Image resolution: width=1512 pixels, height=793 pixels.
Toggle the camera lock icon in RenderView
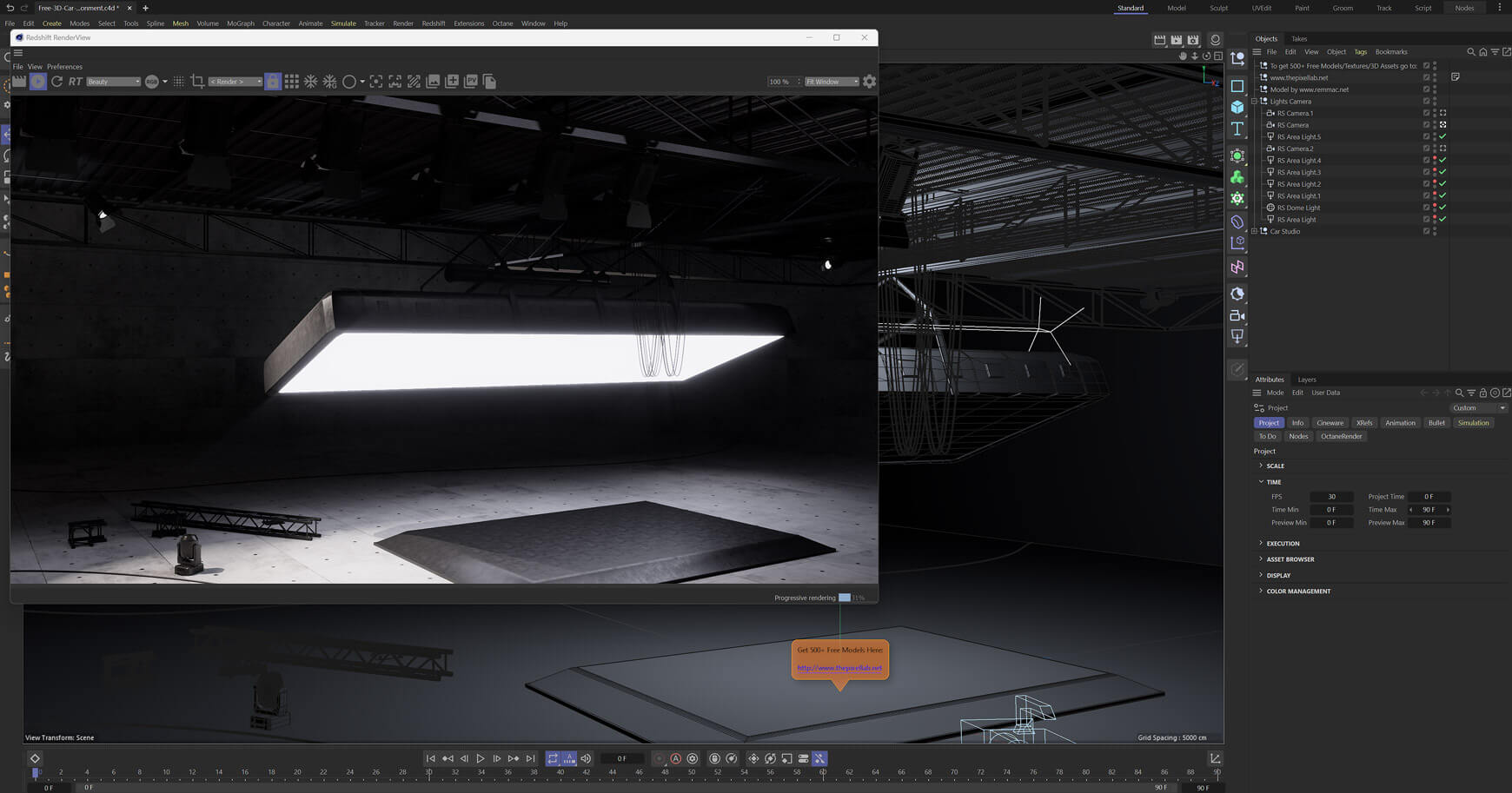(x=273, y=82)
